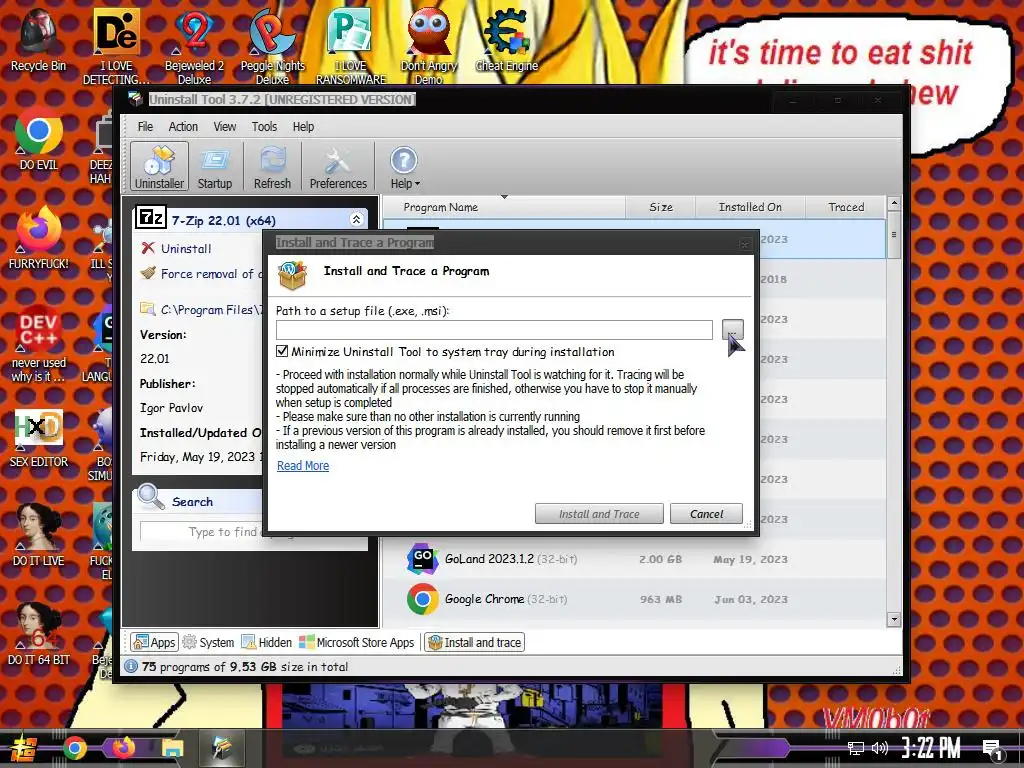The width and height of the screenshot is (1024, 768).
Task: Select the Google Chrome row
Action: (633, 599)
